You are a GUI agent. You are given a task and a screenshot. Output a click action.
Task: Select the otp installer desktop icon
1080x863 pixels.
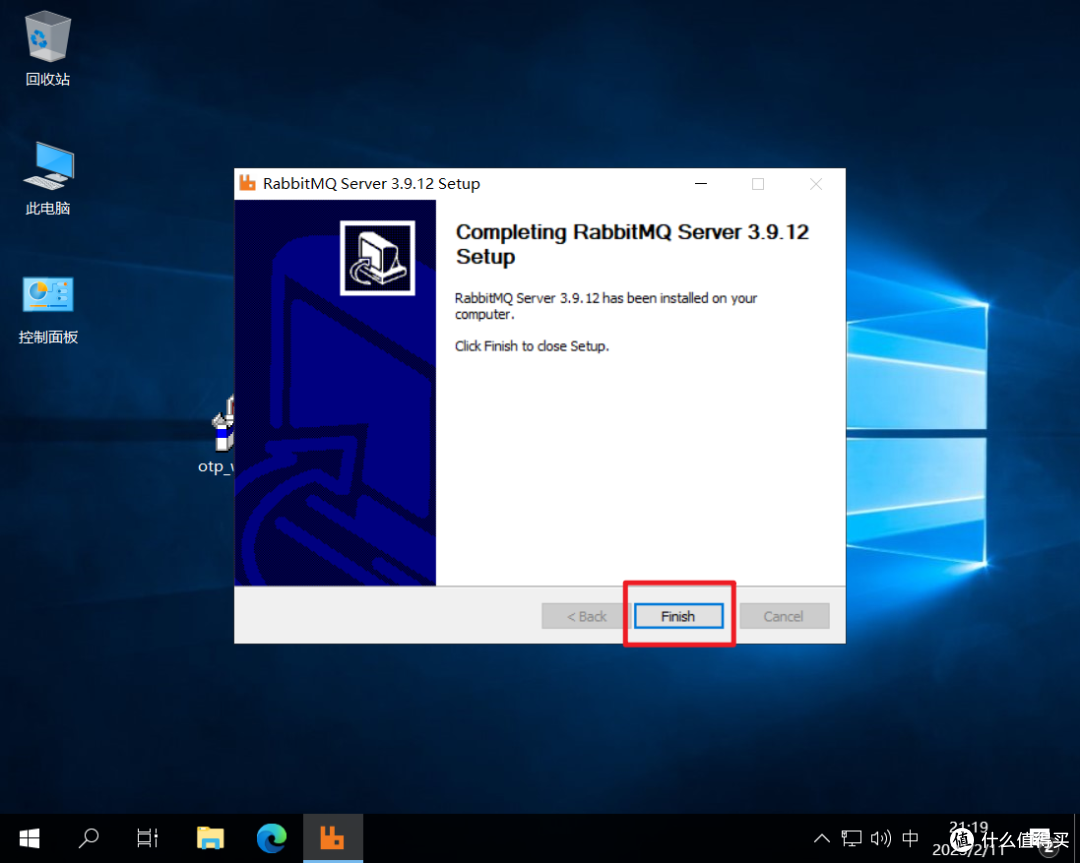(x=218, y=435)
